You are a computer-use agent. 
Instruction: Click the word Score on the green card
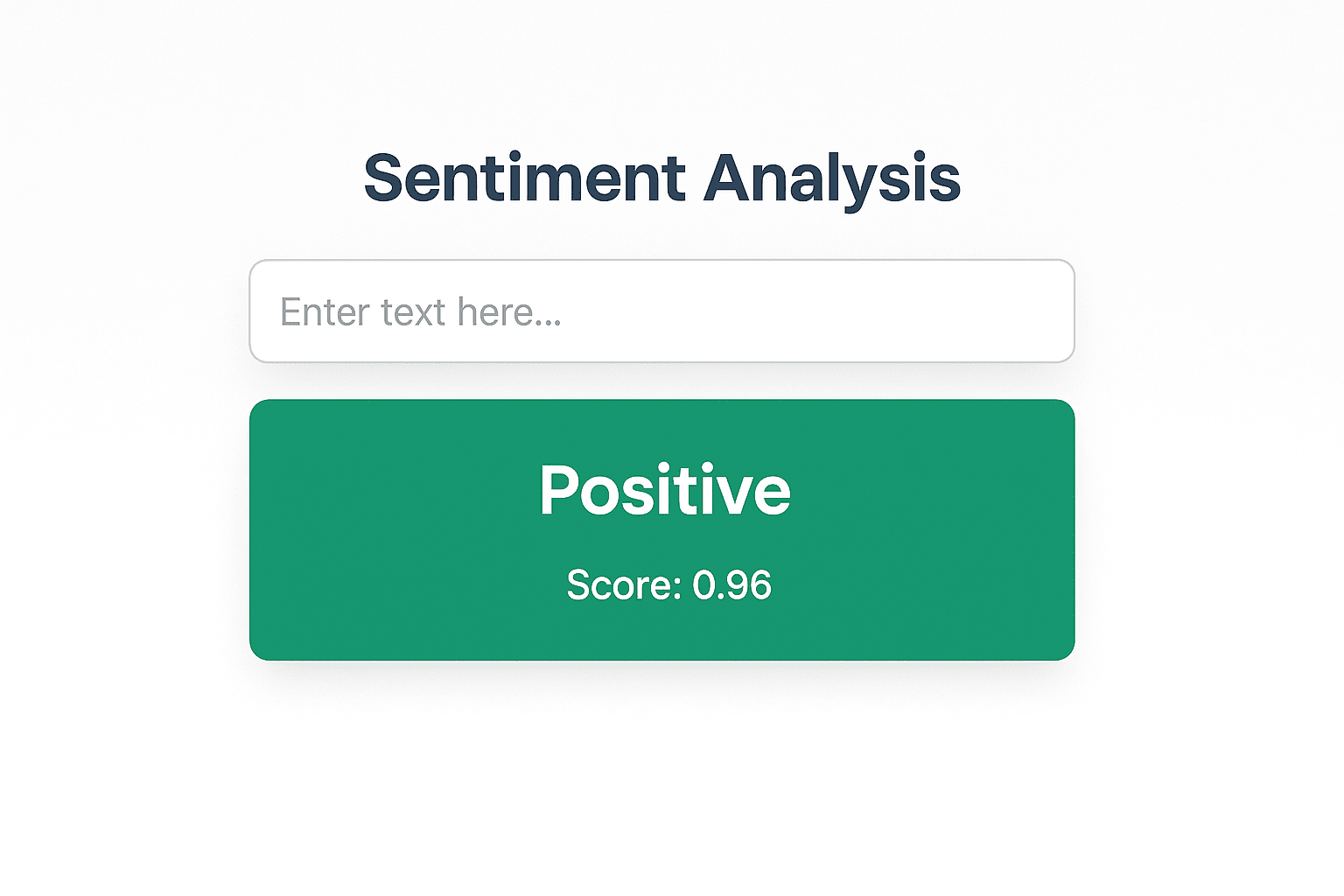pos(612,584)
